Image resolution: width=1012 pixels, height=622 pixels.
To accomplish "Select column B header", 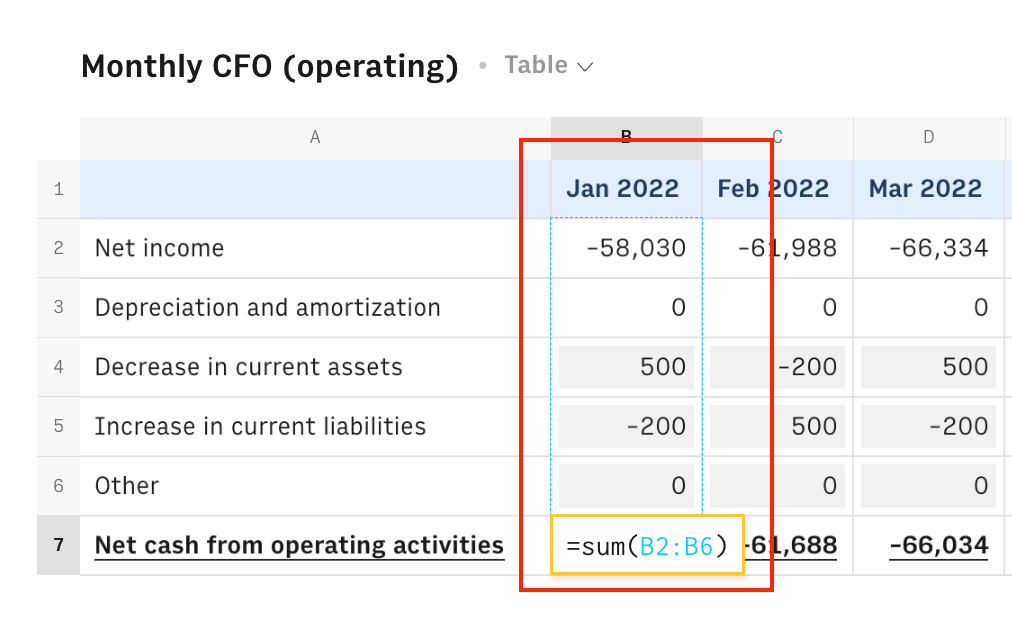I will [626, 138].
